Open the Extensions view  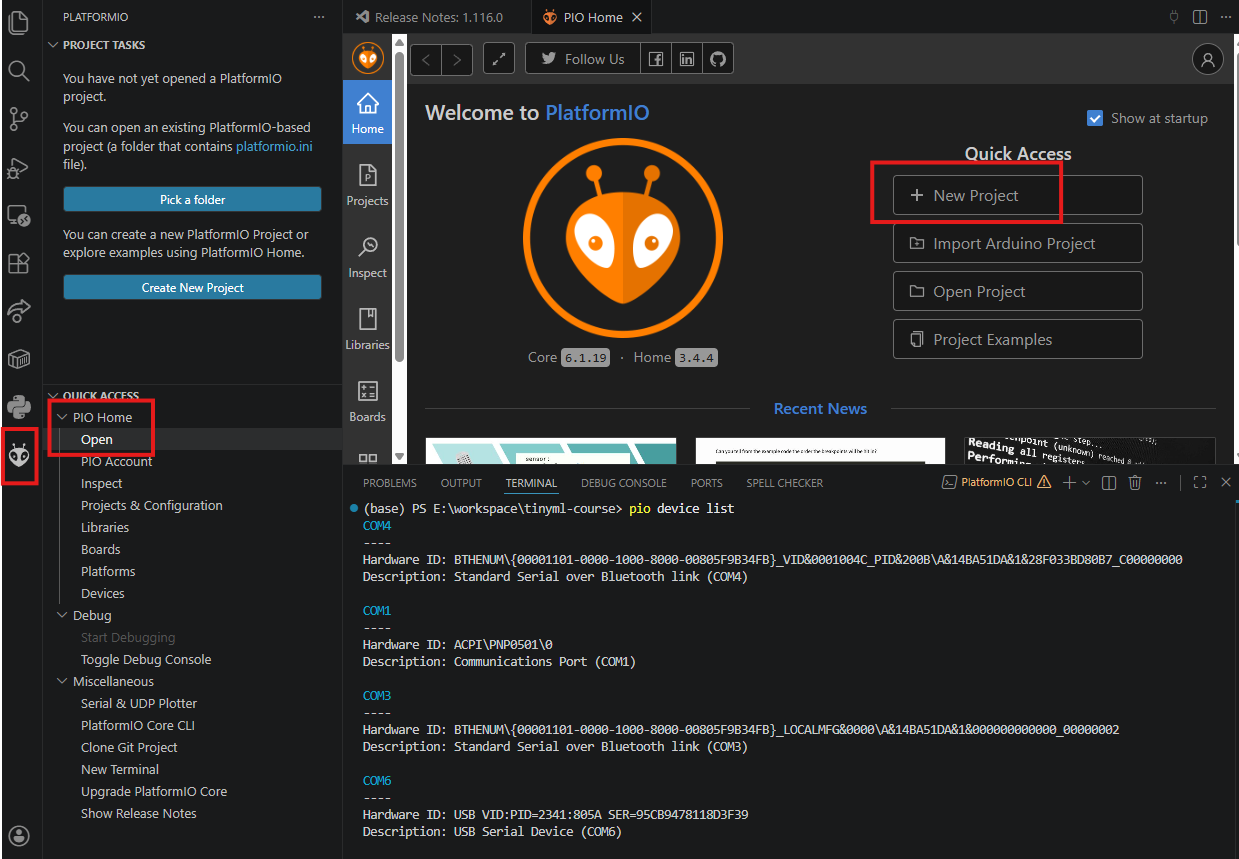coord(19,263)
